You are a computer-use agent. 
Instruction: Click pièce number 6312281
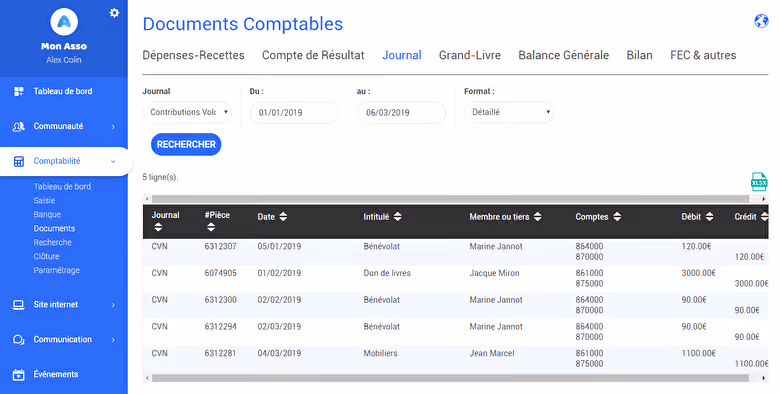pos(220,353)
